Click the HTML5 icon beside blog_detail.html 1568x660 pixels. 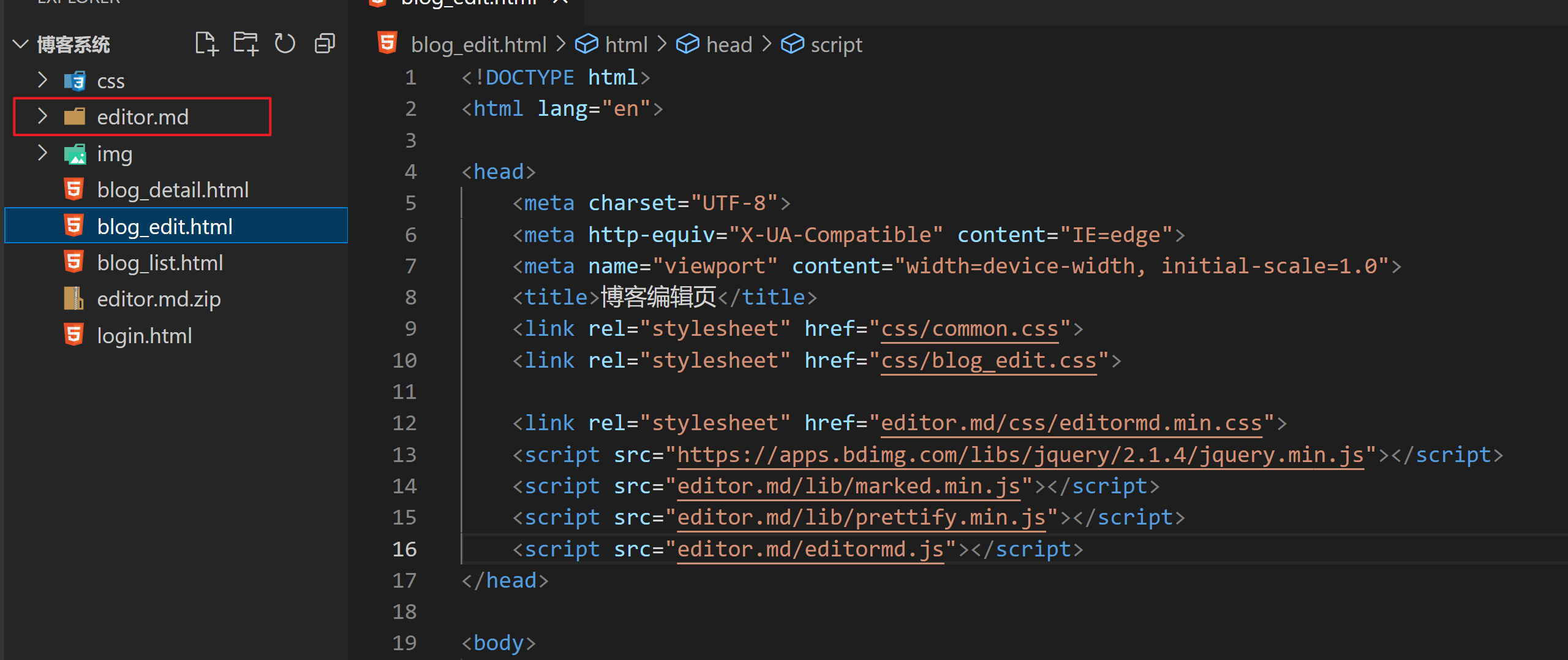pos(73,189)
